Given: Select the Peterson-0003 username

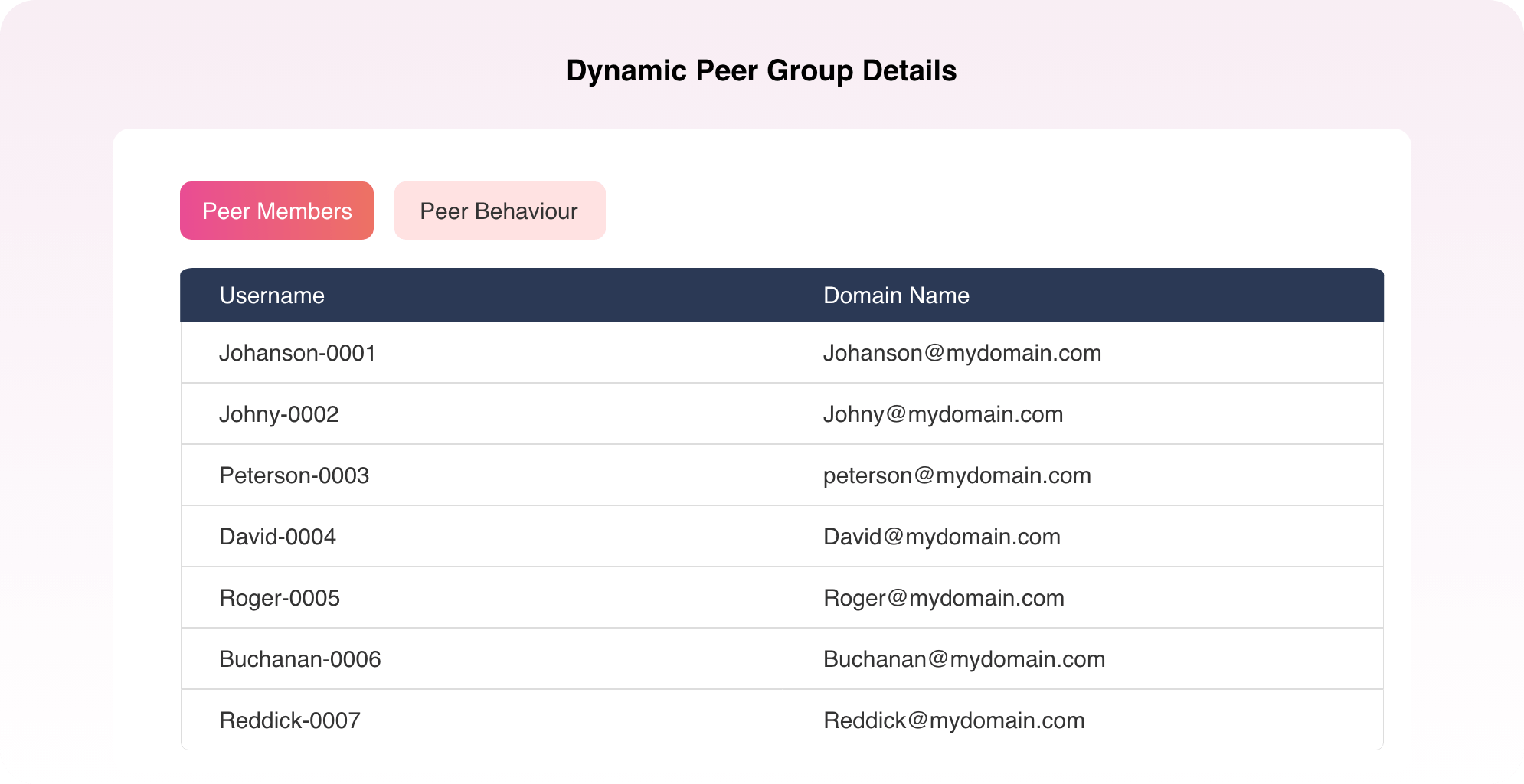Looking at the screenshot, I should pyautogui.click(x=294, y=475).
